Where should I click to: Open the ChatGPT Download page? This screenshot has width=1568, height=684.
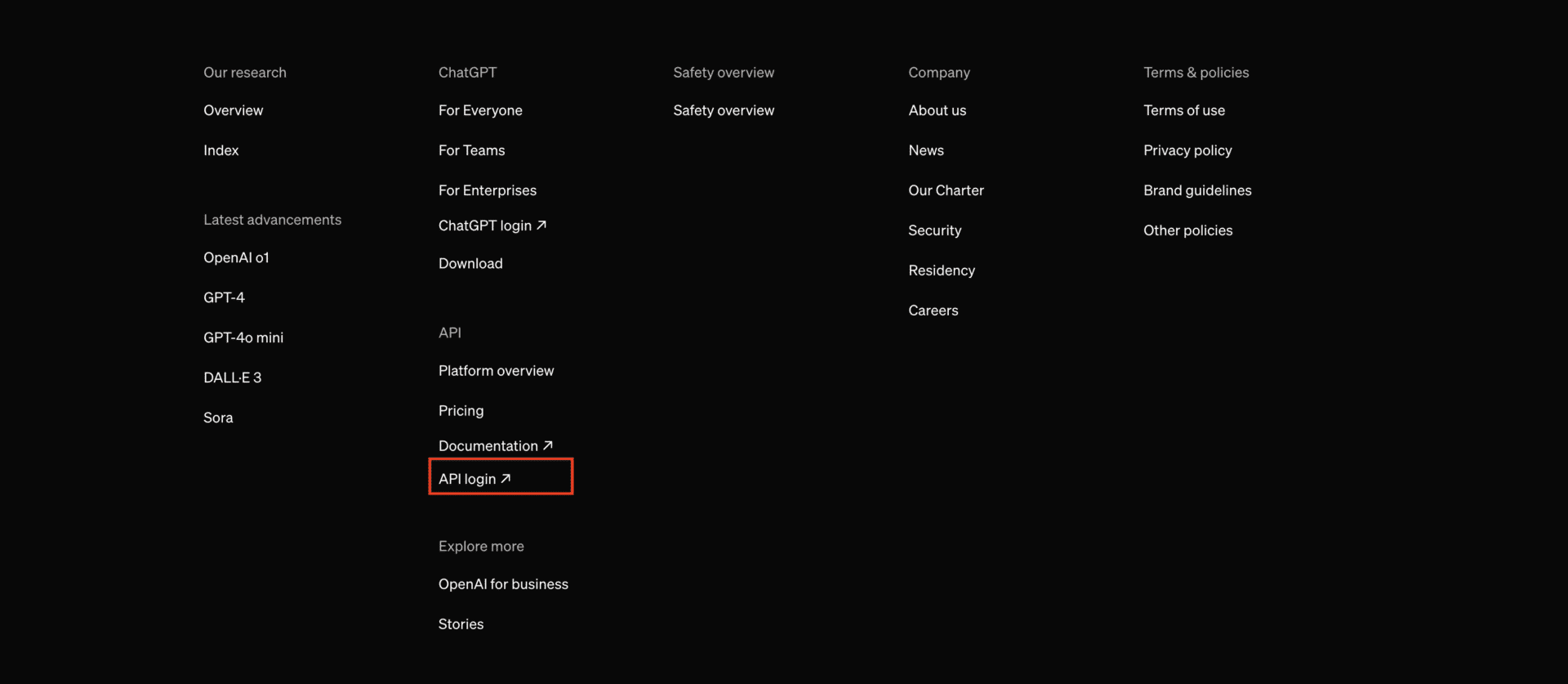click(470, 263)
